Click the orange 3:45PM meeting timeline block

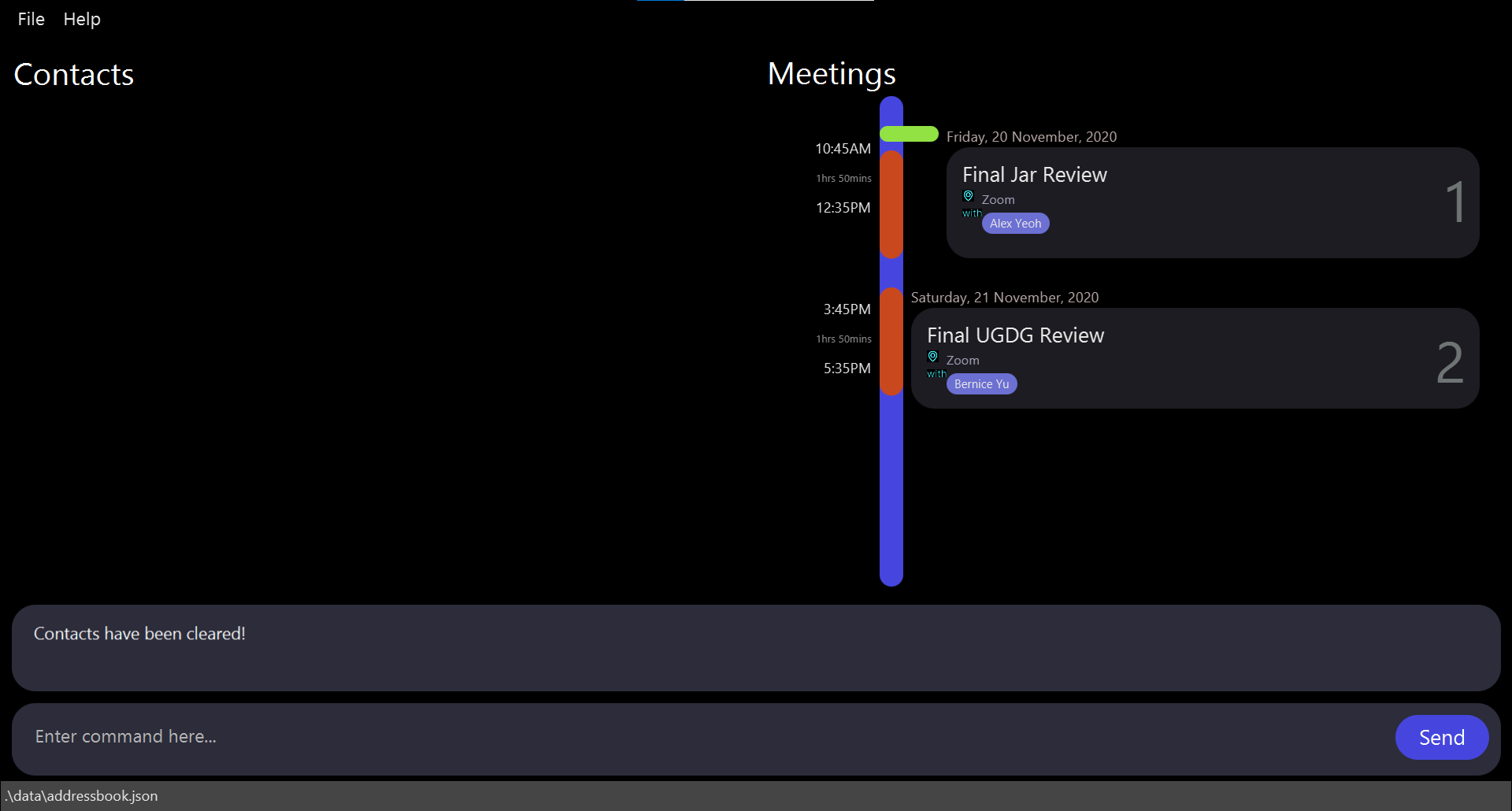coord(891,341)
